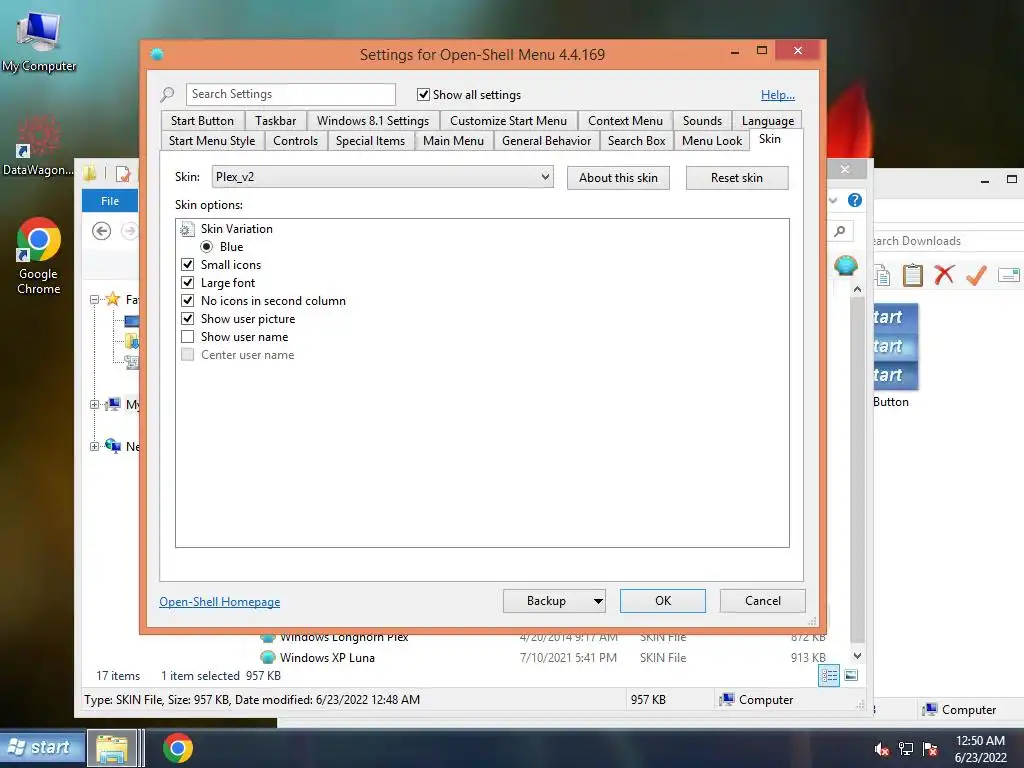The image size is (1024, 768).
Task: Switch to the Controls tab
Action: click(x=295, y=141)
